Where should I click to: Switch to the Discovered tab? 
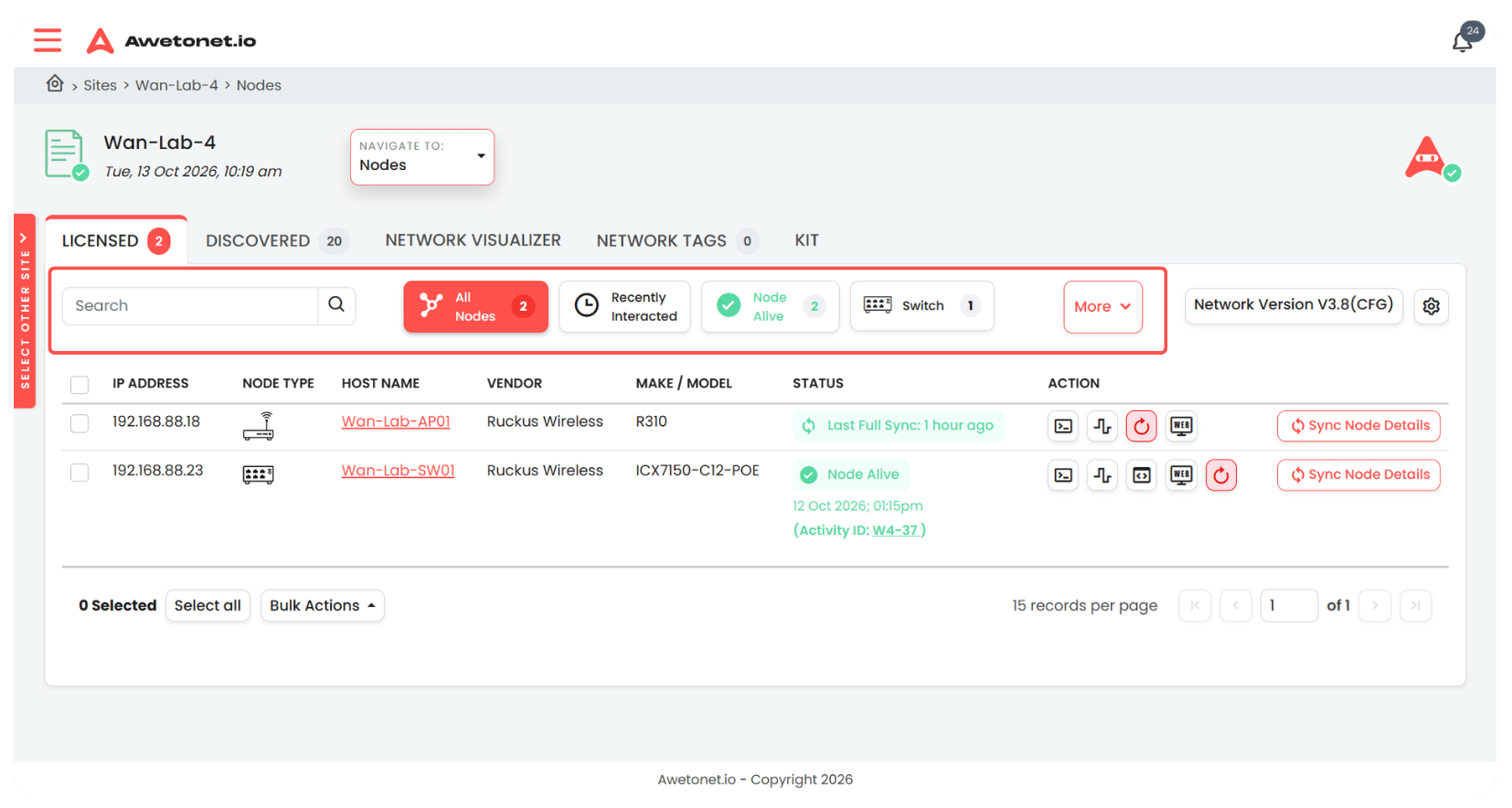[x=276, y=241]
